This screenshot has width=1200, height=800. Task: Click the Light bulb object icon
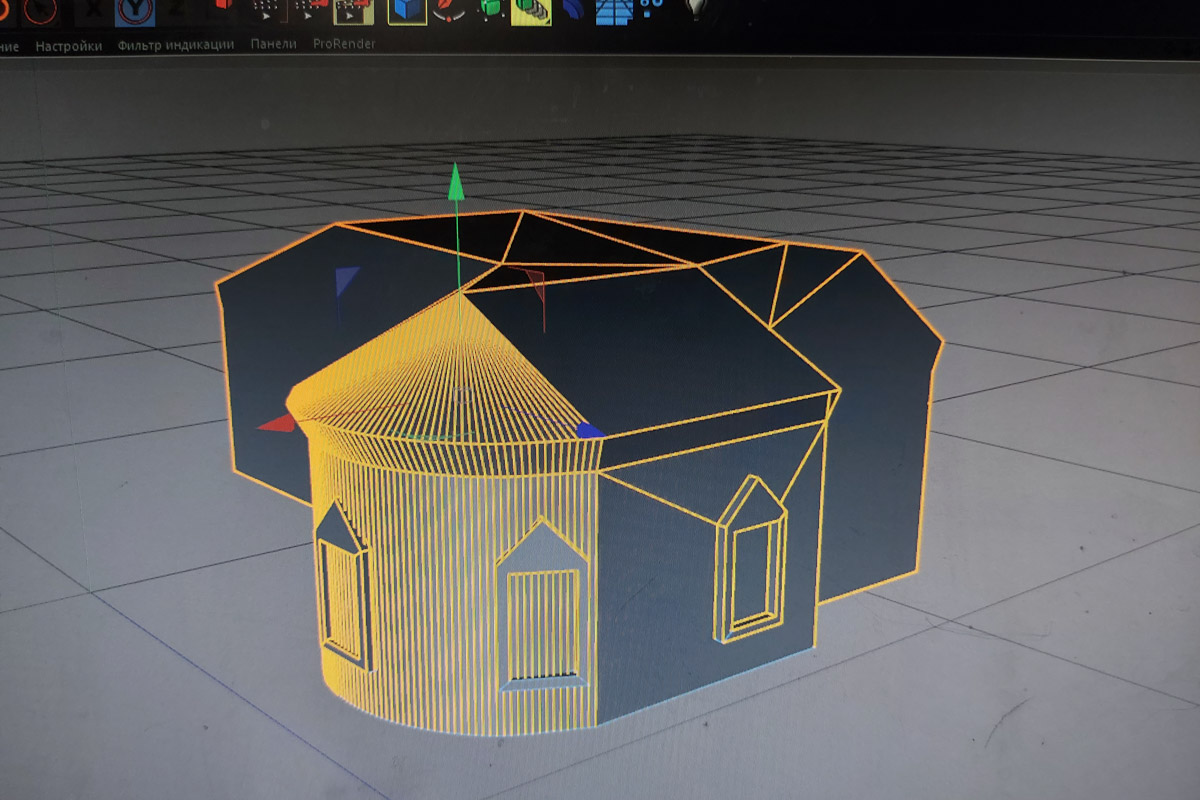pos(697,10)
